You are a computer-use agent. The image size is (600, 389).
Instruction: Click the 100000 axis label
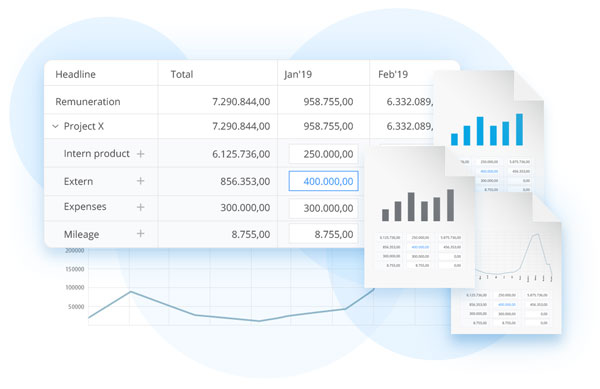pyautogui.click(x=75, y=288)
